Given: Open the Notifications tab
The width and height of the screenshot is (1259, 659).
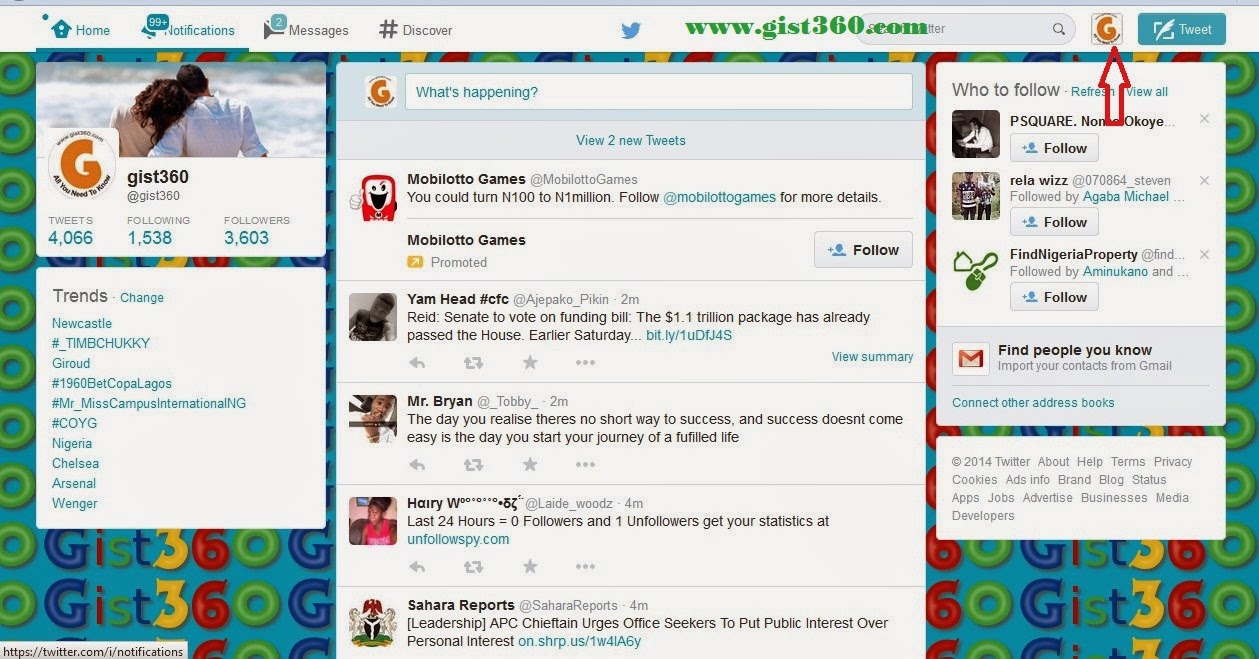Looking at the screenshot, I should click(x=188, y=29).
